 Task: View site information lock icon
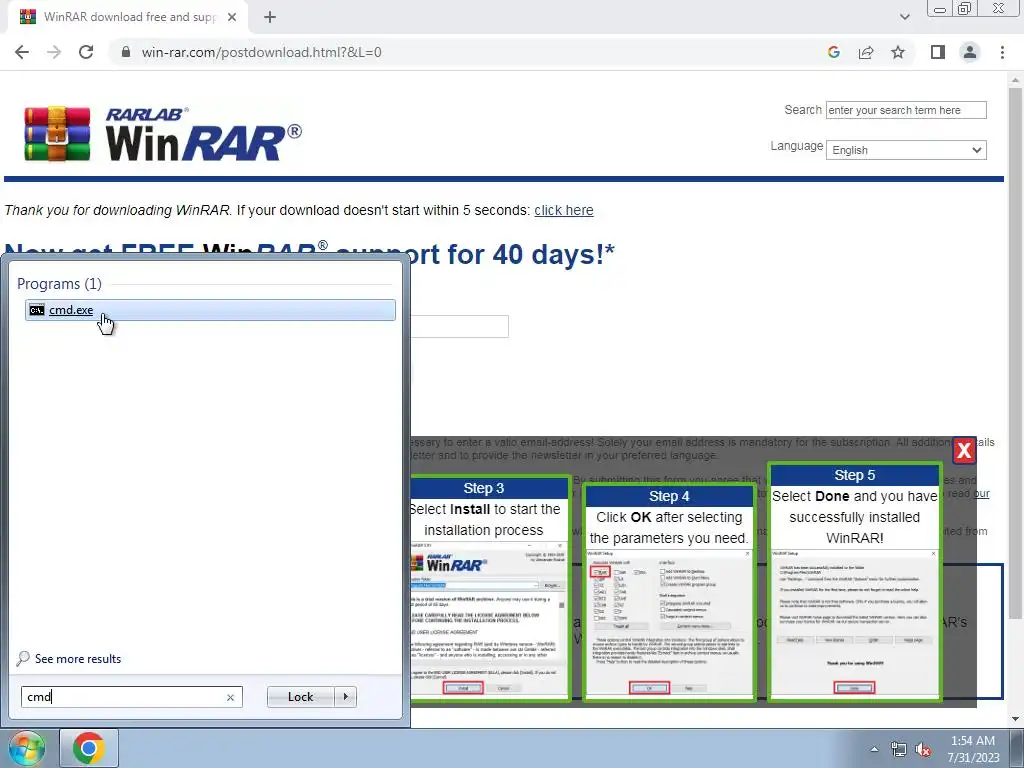pos(126,52)
